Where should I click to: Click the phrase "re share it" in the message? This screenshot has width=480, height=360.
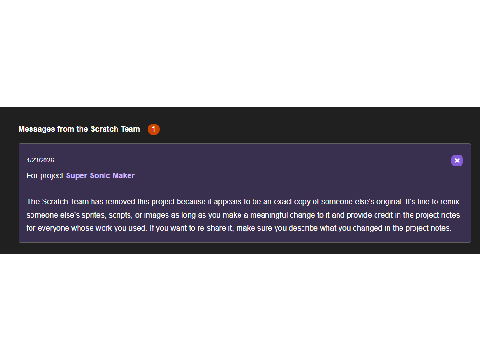216,228
